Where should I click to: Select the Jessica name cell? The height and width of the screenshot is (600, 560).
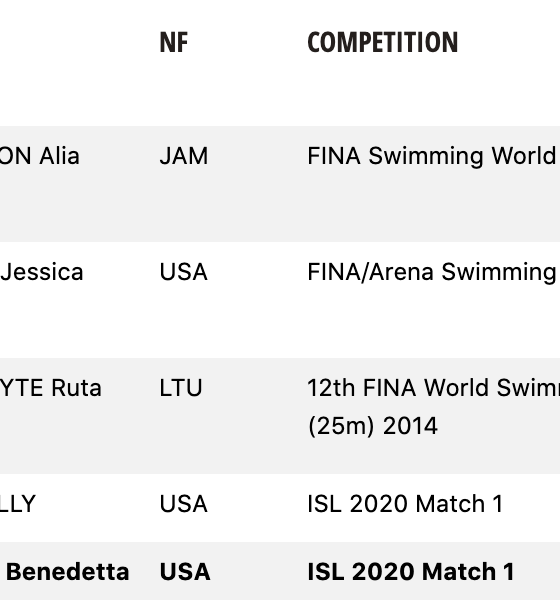pos(41,272)
